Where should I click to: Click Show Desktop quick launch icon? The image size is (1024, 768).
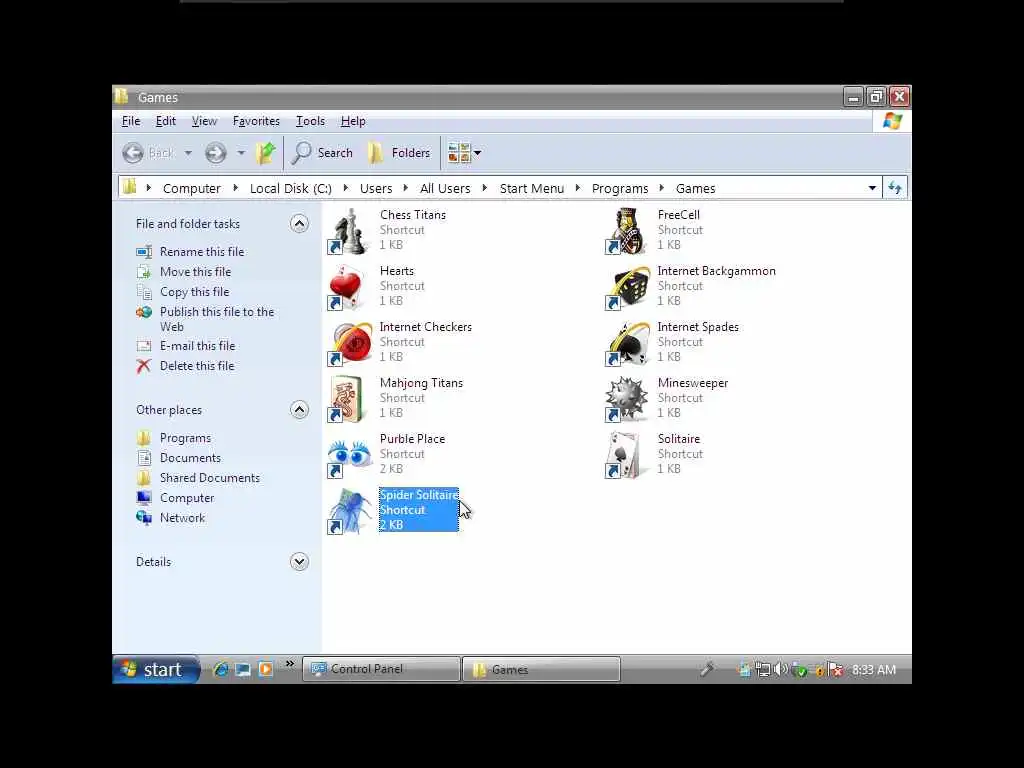243,669
